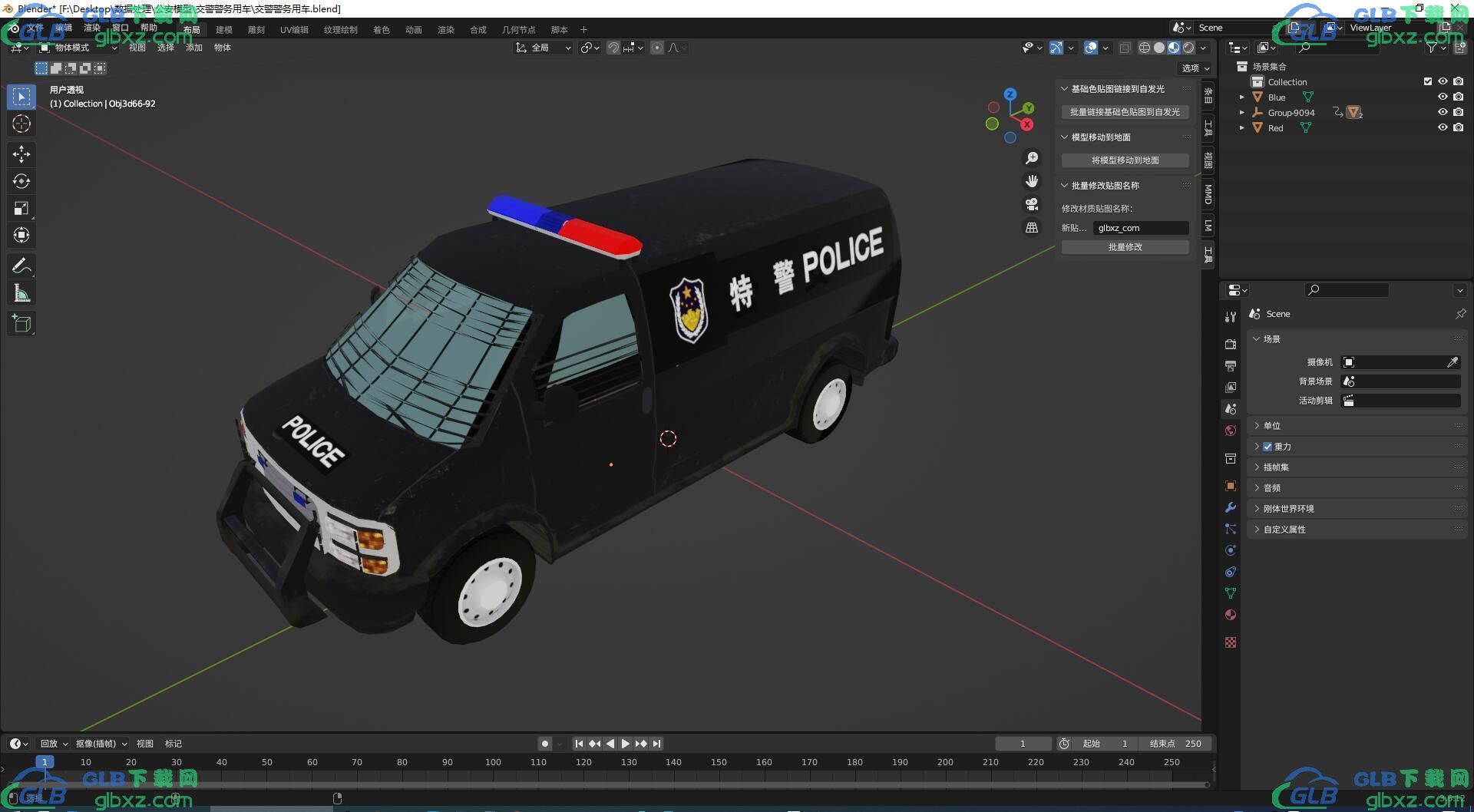Activate the 3D Cursor tool
The image size is (1474, 812).
pyautogui.click(x=21, y=124)
